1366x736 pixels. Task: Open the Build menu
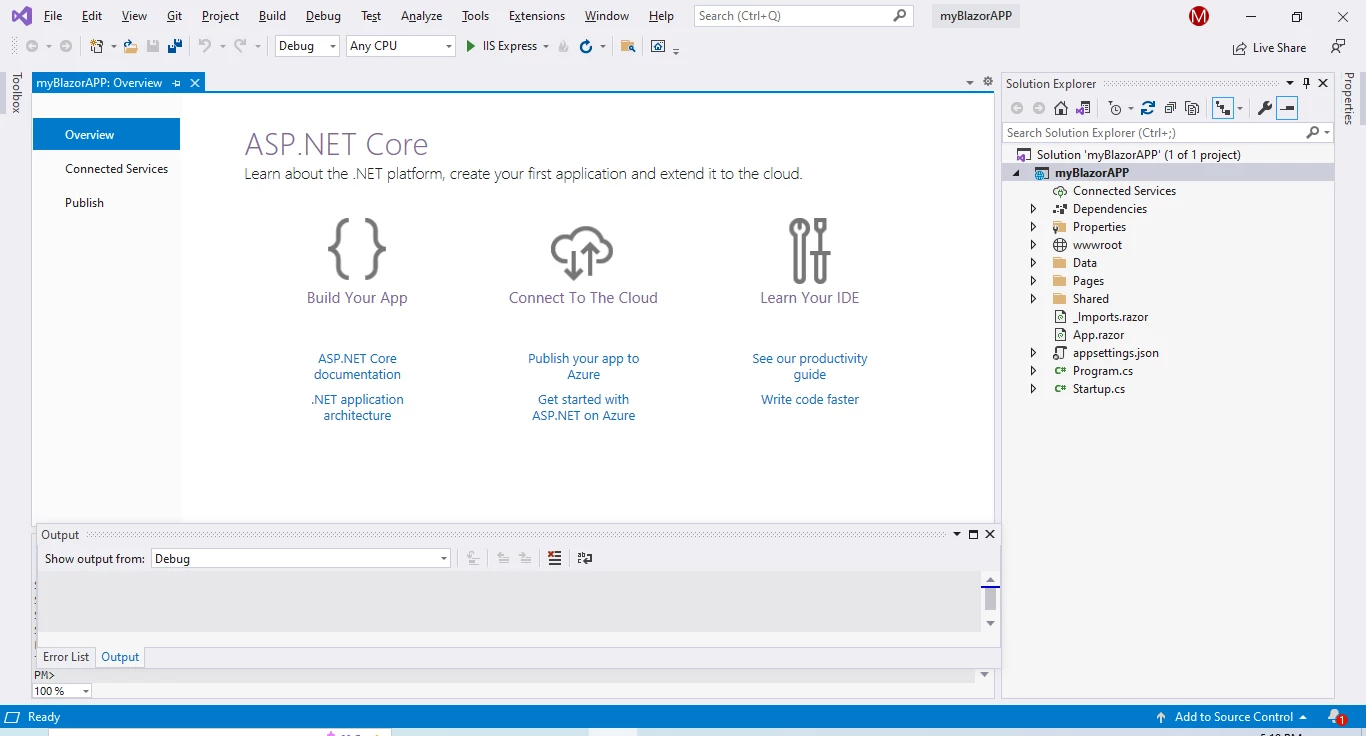[x=272, y=16]
